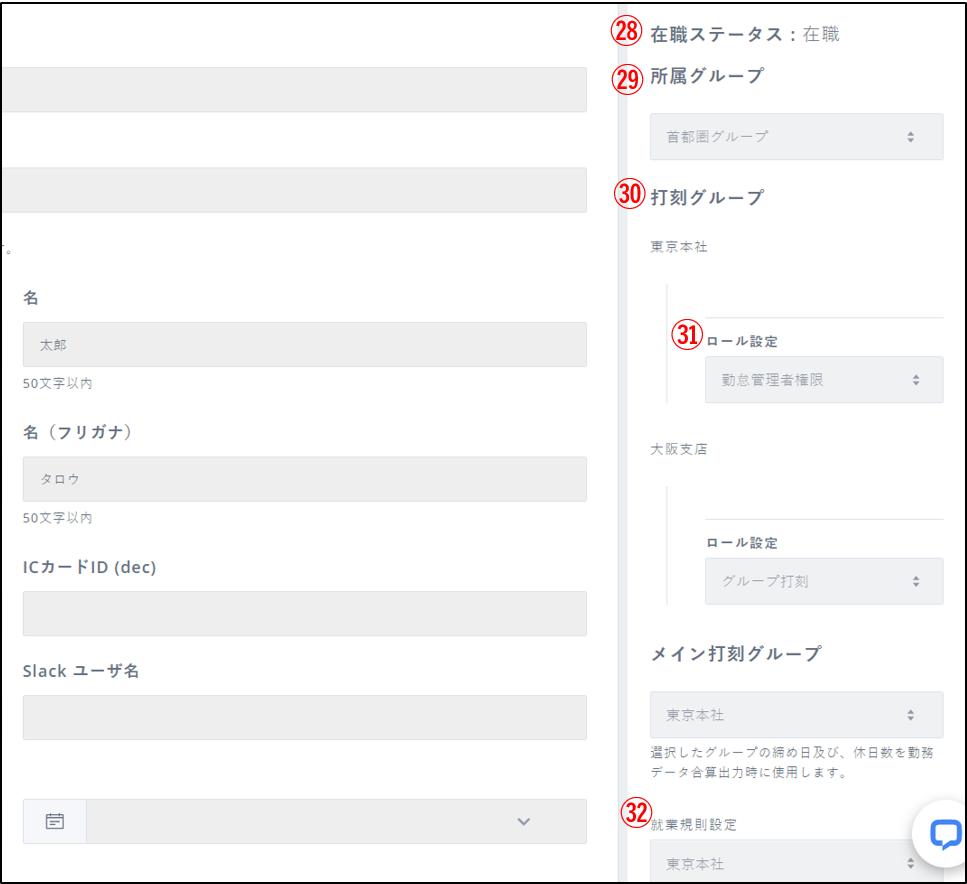Focus the ICカードID (dec) input field

(x=304, y=613)
